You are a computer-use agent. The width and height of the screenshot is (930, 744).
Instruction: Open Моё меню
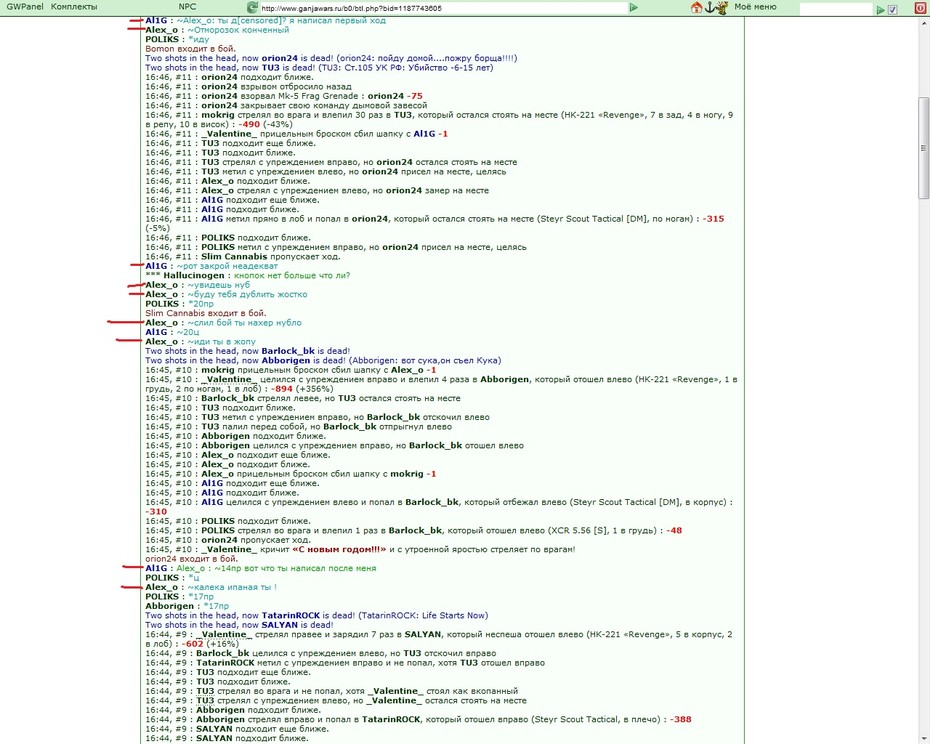[x=755, y=7]
